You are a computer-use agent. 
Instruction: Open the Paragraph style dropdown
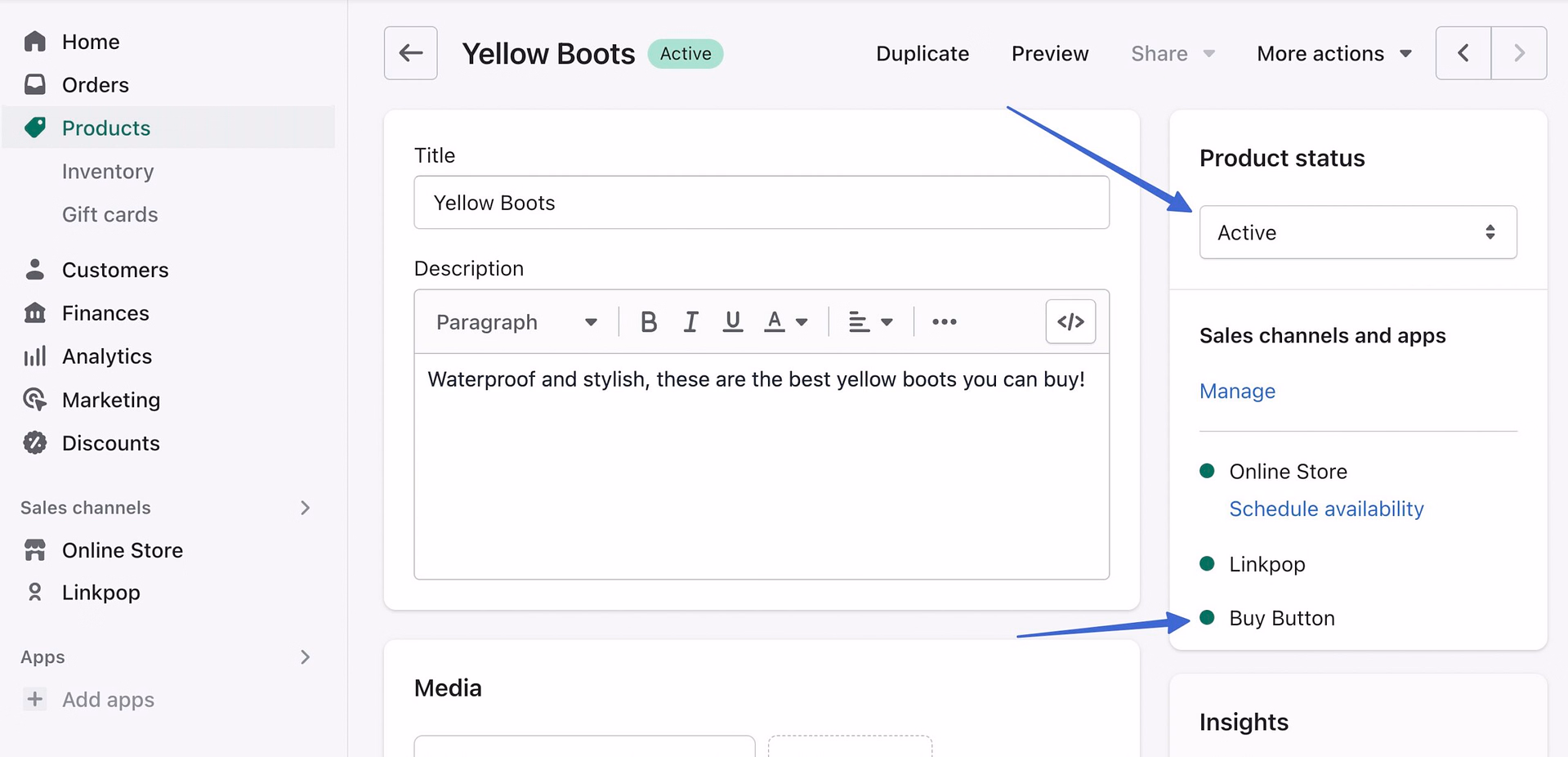[516, 321]
